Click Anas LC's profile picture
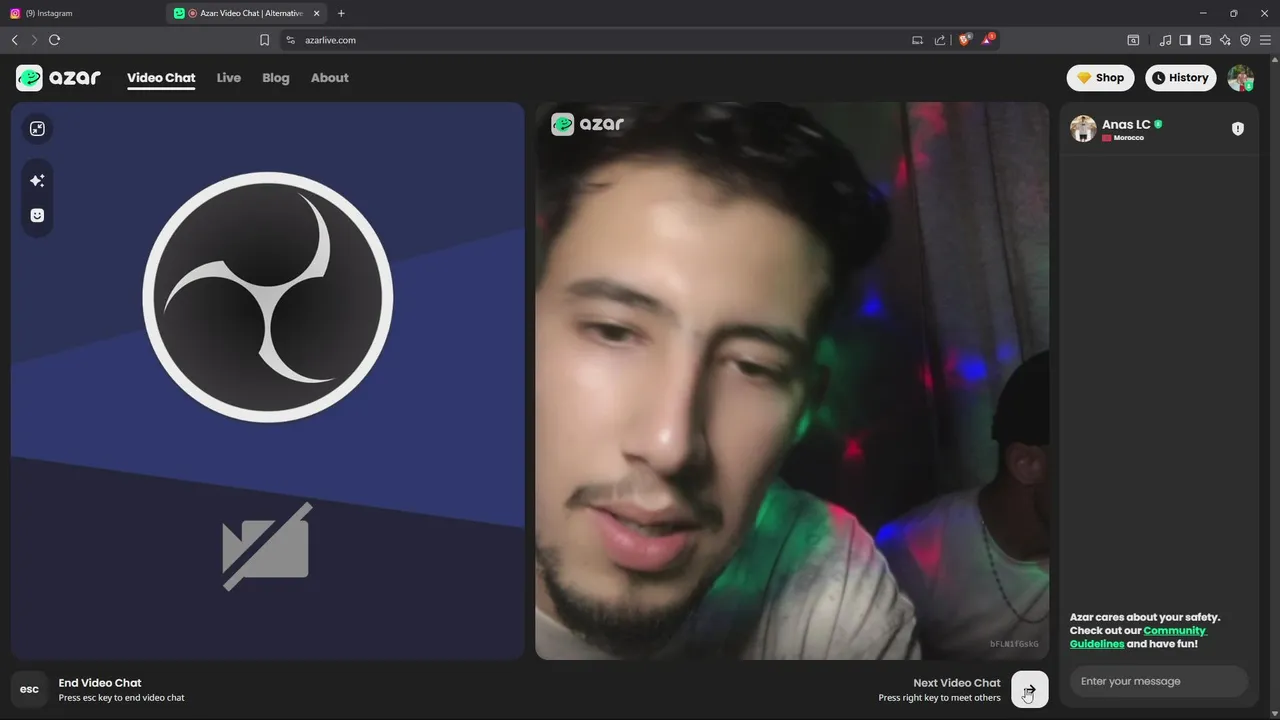1280x720 pixels. [1083, 128]
